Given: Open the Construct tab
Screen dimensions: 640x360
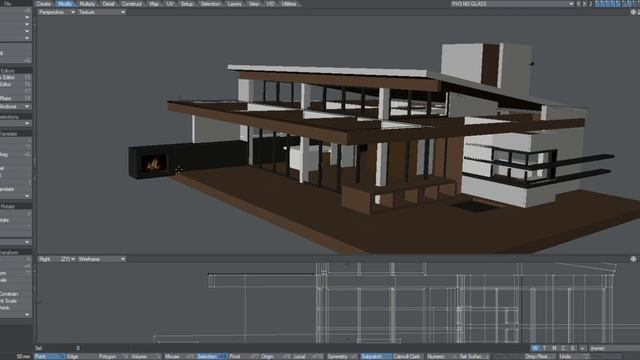Looking at the screenshot, I should 132,4.
